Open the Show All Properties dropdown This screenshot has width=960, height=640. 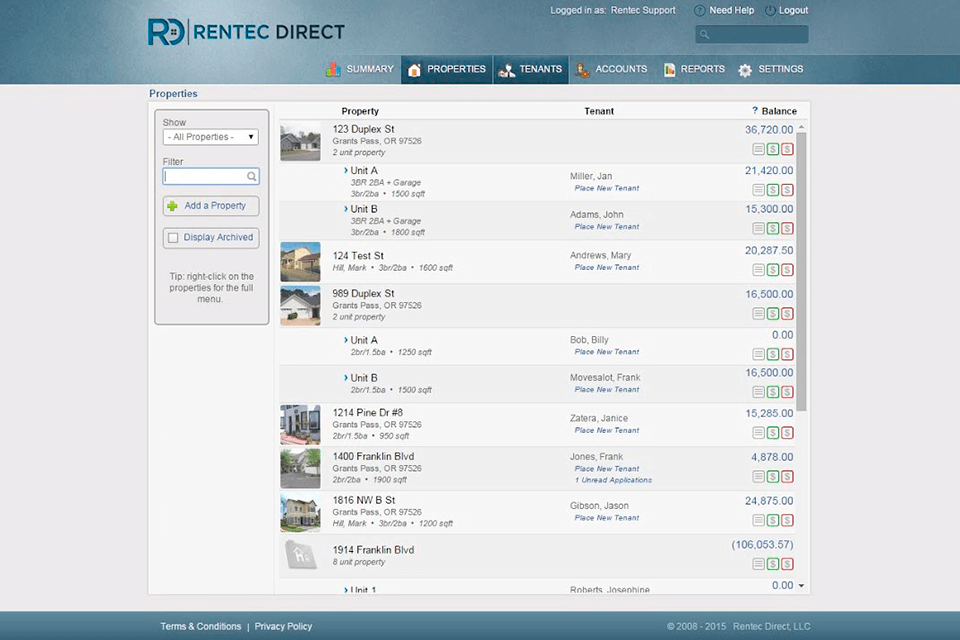(x=211, y=137)
